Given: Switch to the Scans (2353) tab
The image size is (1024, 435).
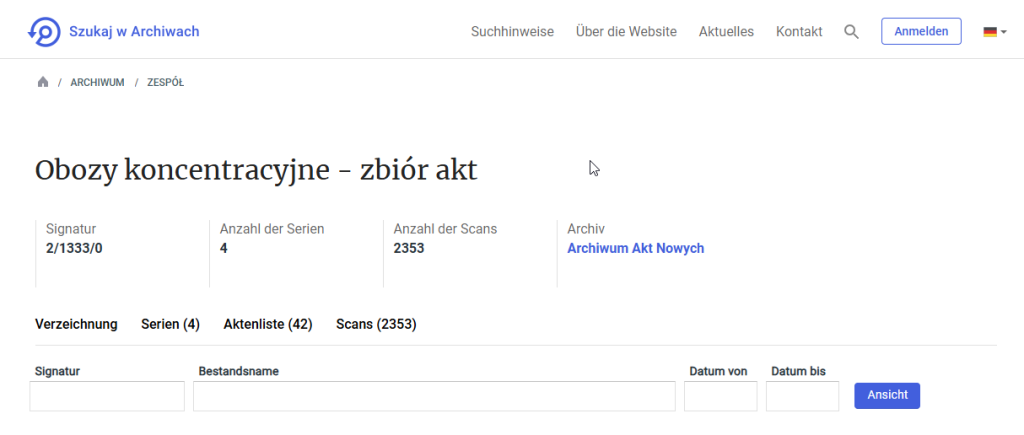Looking at the screenshot, I should 376,324.
